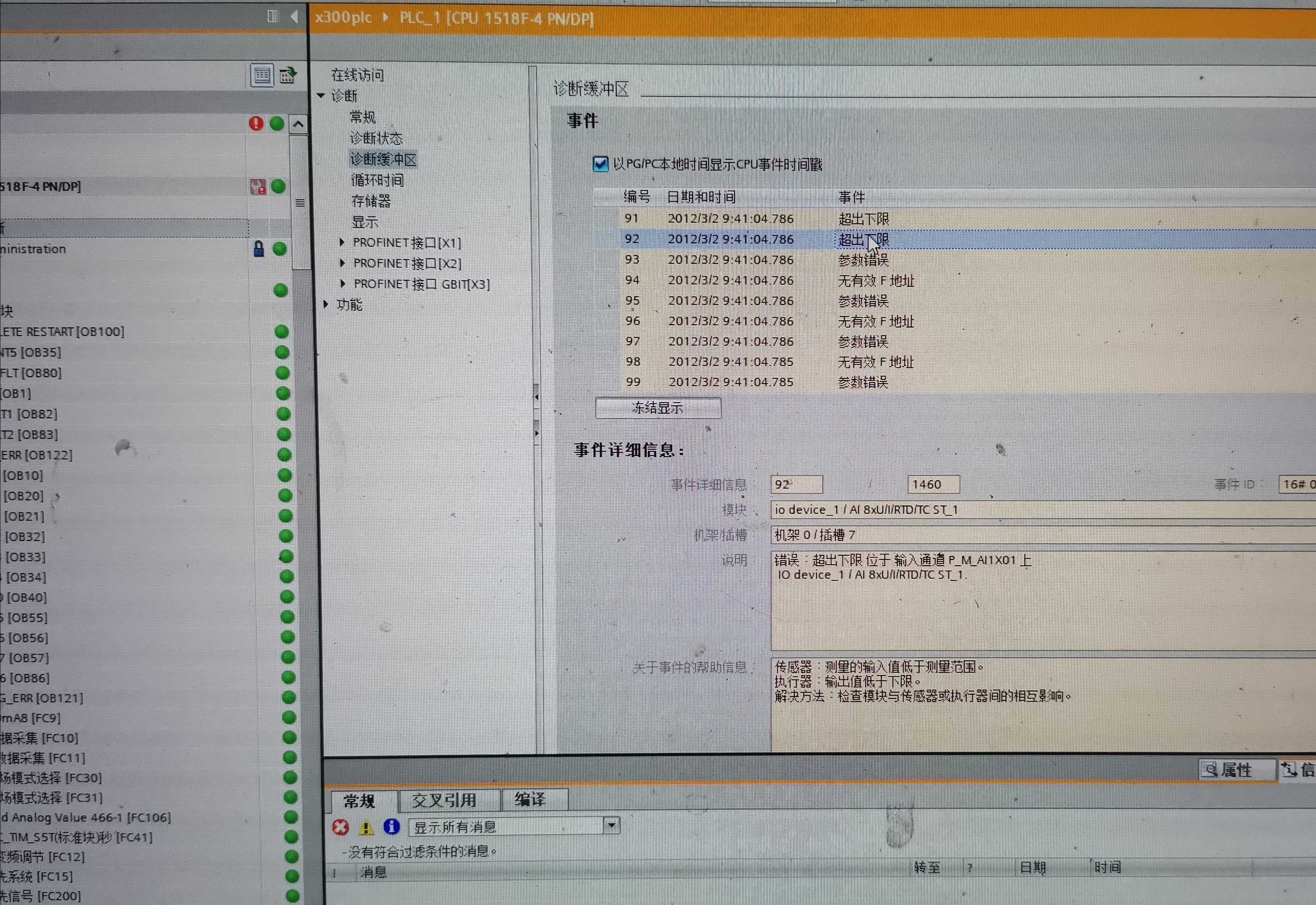1316x905 pixels.
Task: Expand the 功能 tree node
Action: pos(326,305)
